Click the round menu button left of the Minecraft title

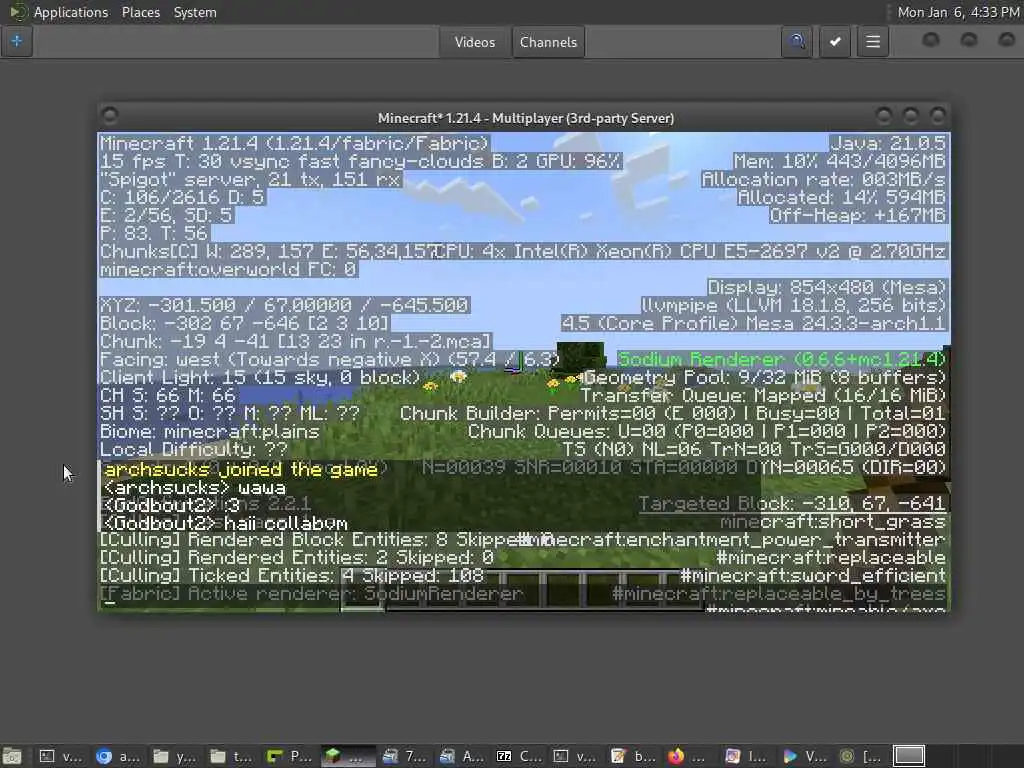110,116
